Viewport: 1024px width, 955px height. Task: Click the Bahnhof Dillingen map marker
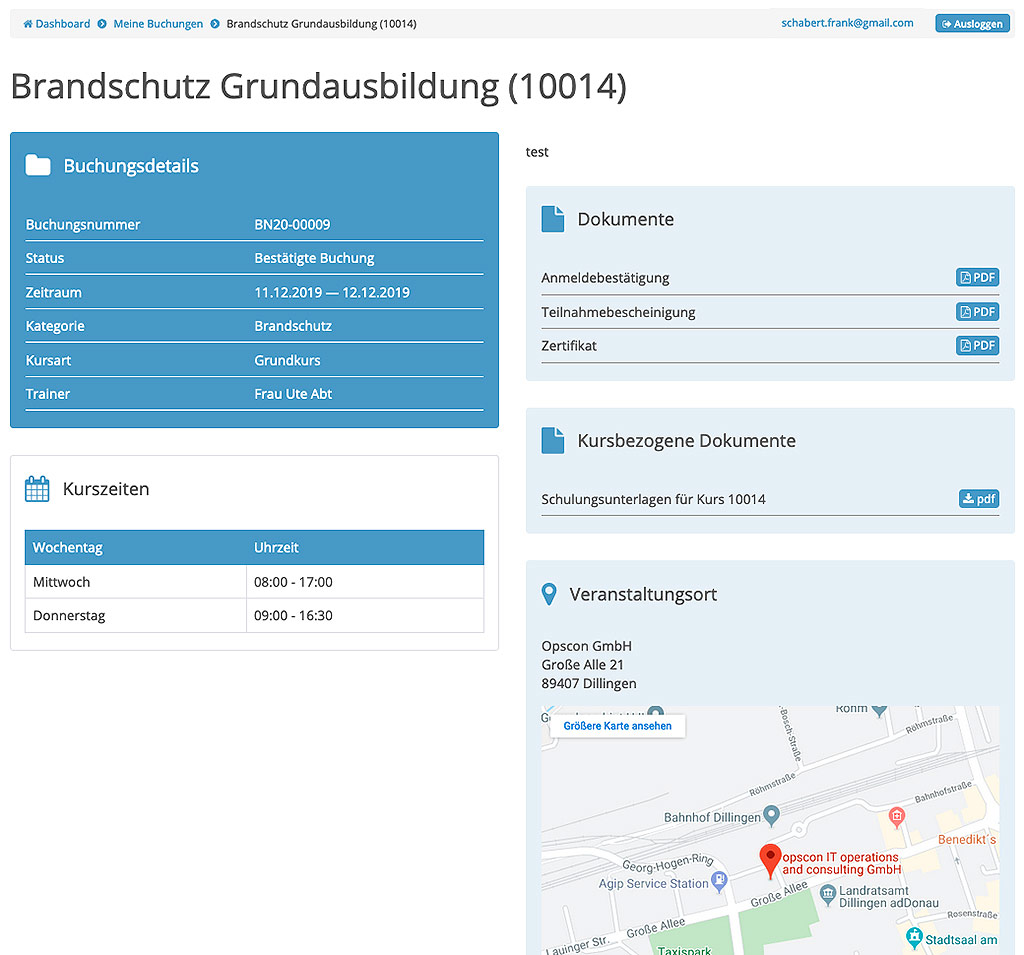pos(771,817)
